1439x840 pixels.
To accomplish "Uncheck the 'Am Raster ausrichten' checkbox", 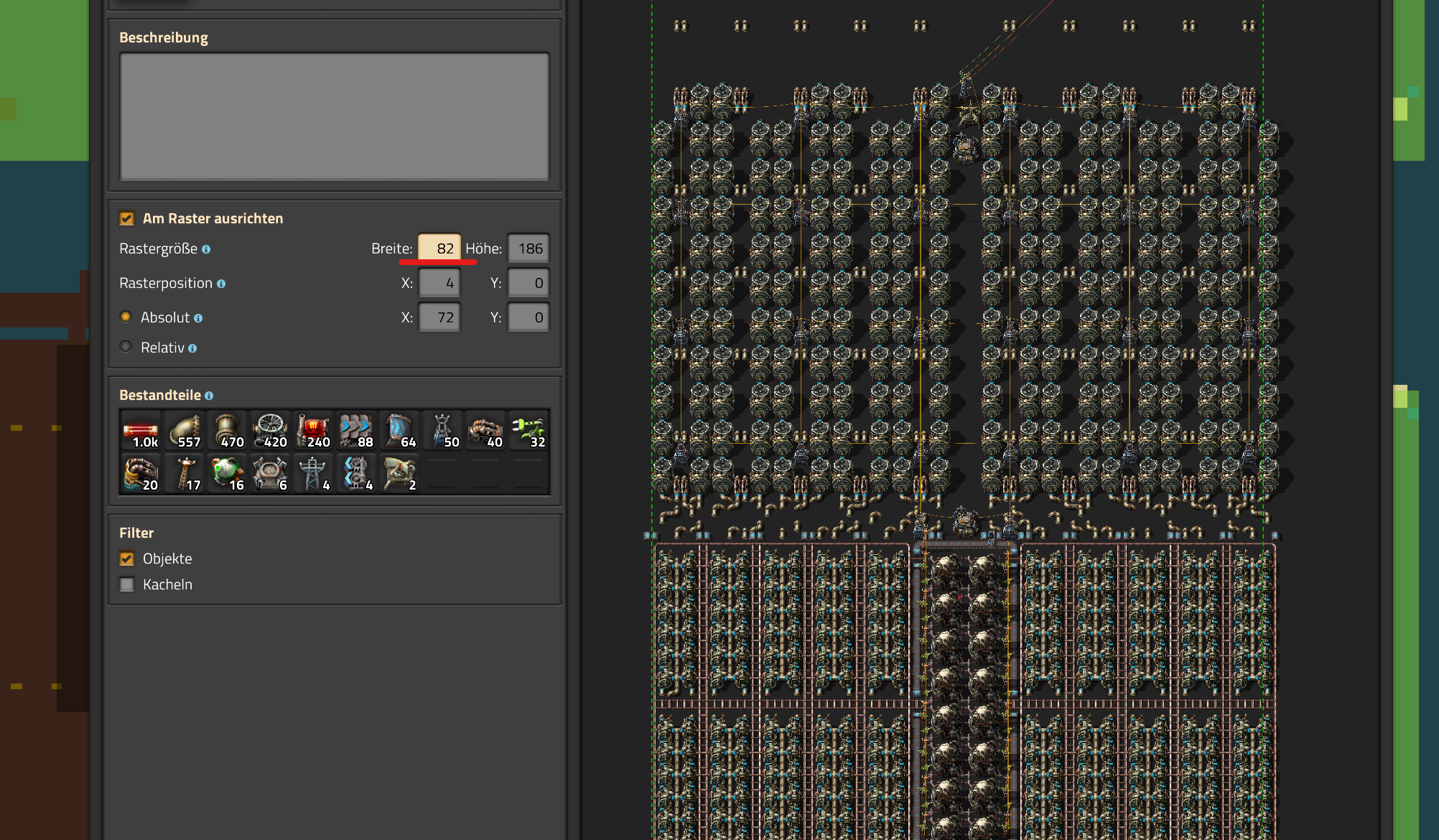I will click(127, 218).
